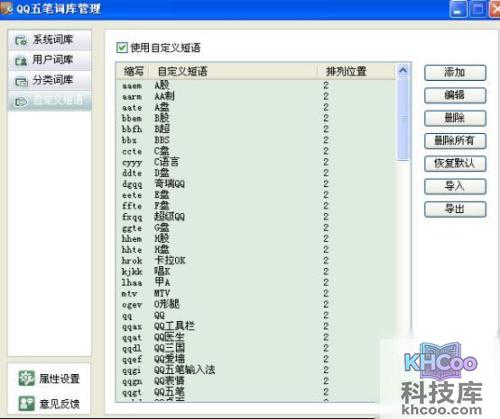Click the 分类词库 sidebar icon
Image resolution: width=500 pixels, height=419 pixels.
coord(21,81)
